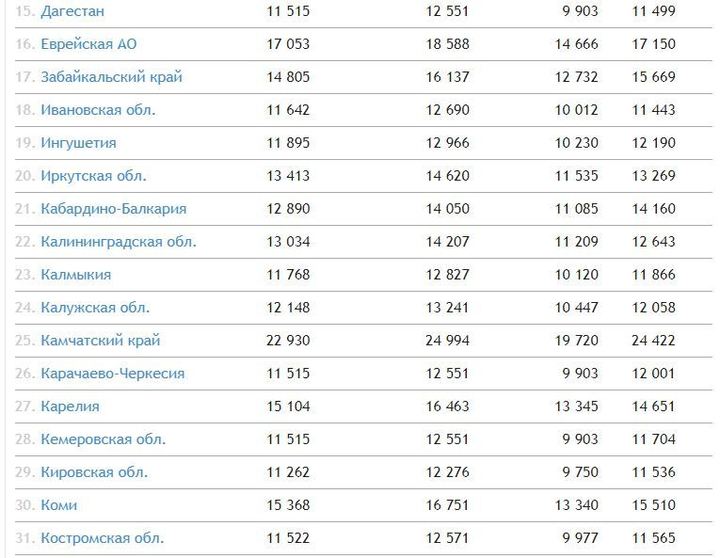Click the 17 150 value in Еврейская АО row
This screenshot has width=720, height=558.
click(653, 44)
